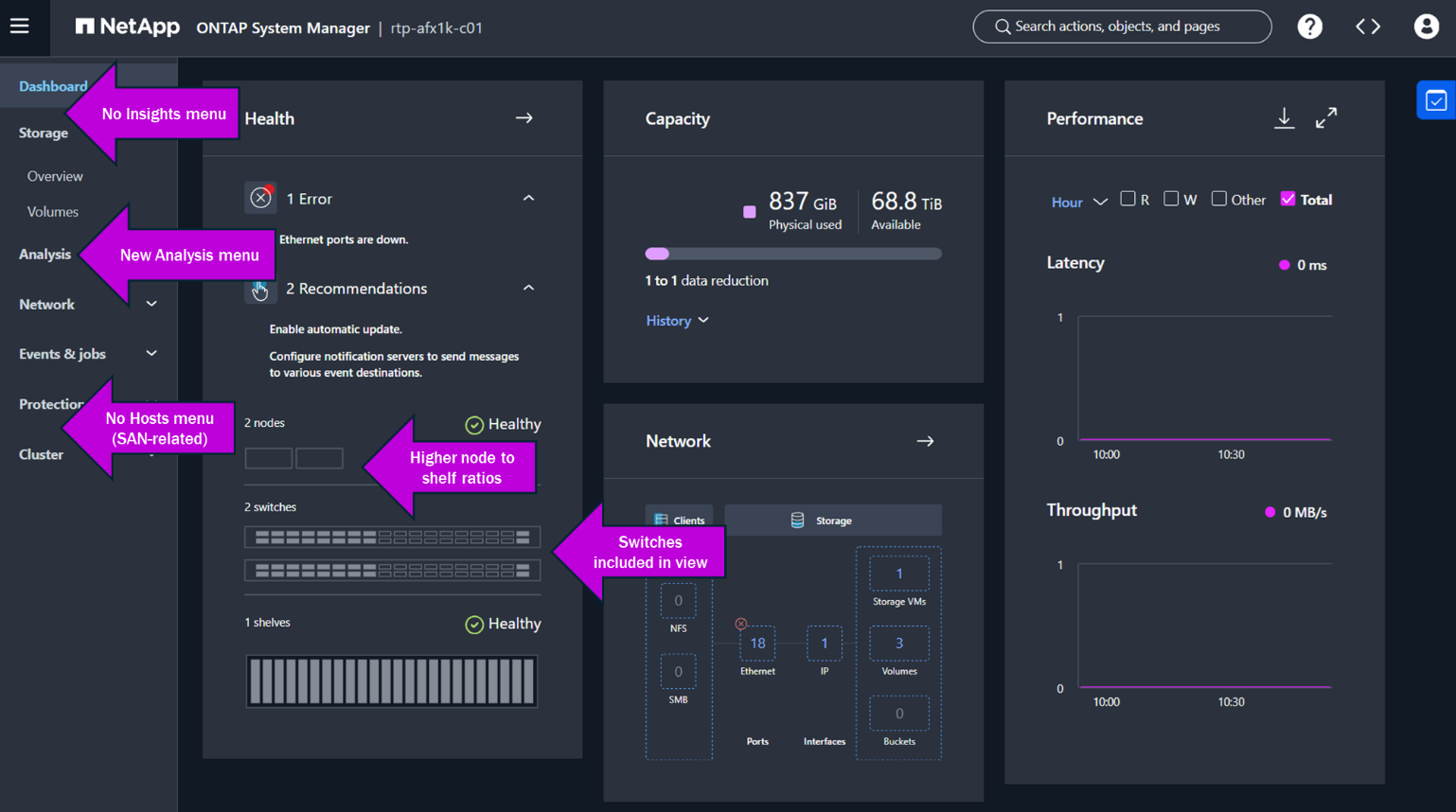Open the Volumes page in sidebar

point(53,212)
